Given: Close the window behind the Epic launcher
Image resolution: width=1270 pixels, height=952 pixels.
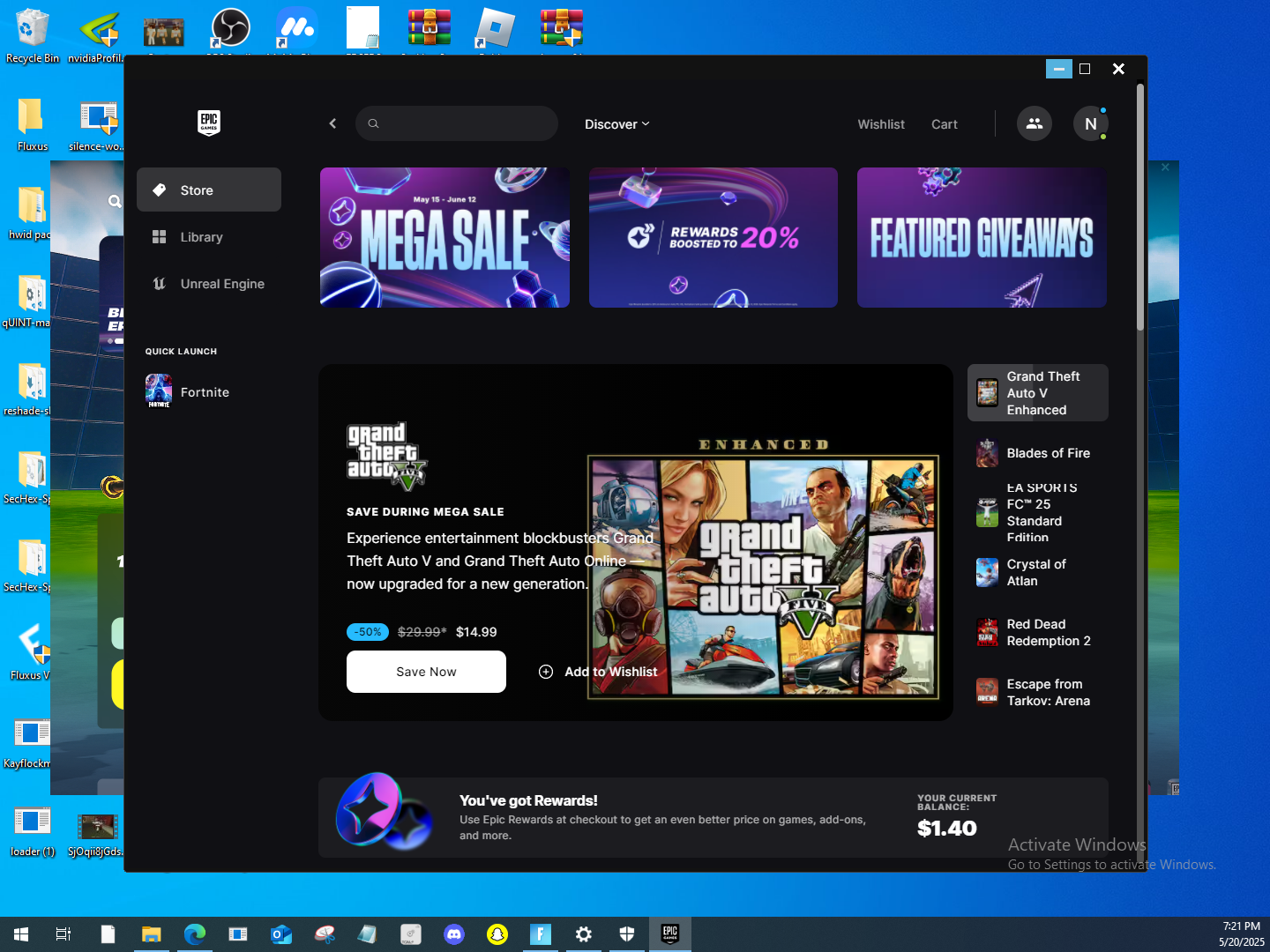Looking at the screenshot, I should pos(1165,167).
